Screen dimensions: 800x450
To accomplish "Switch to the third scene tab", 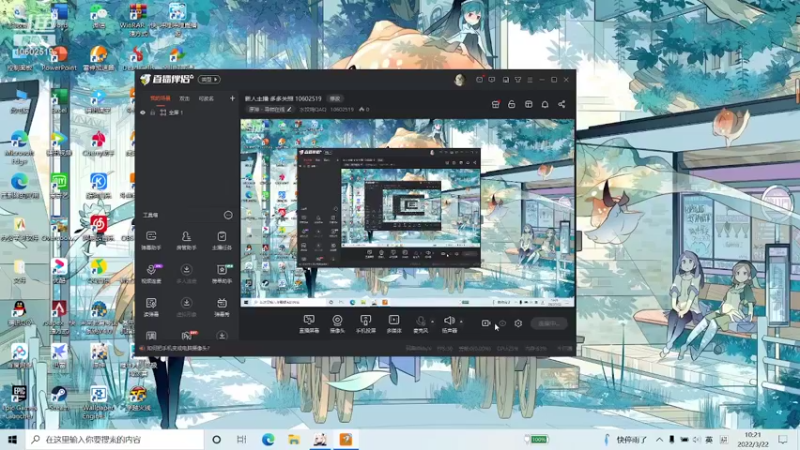I will (x=206, y=98).
